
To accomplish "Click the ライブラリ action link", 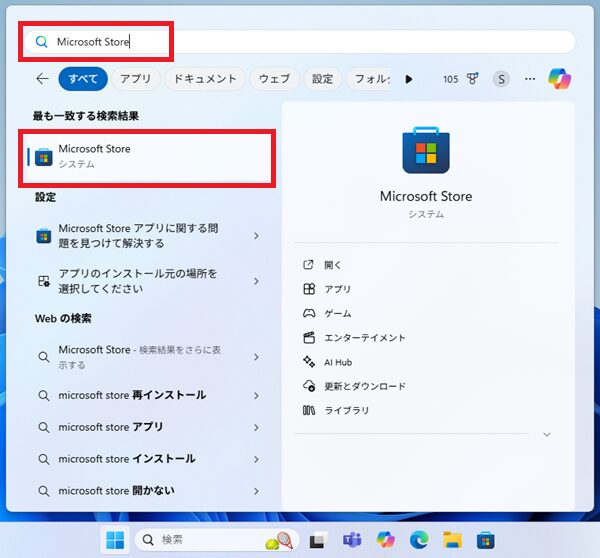I will [347, 410].
